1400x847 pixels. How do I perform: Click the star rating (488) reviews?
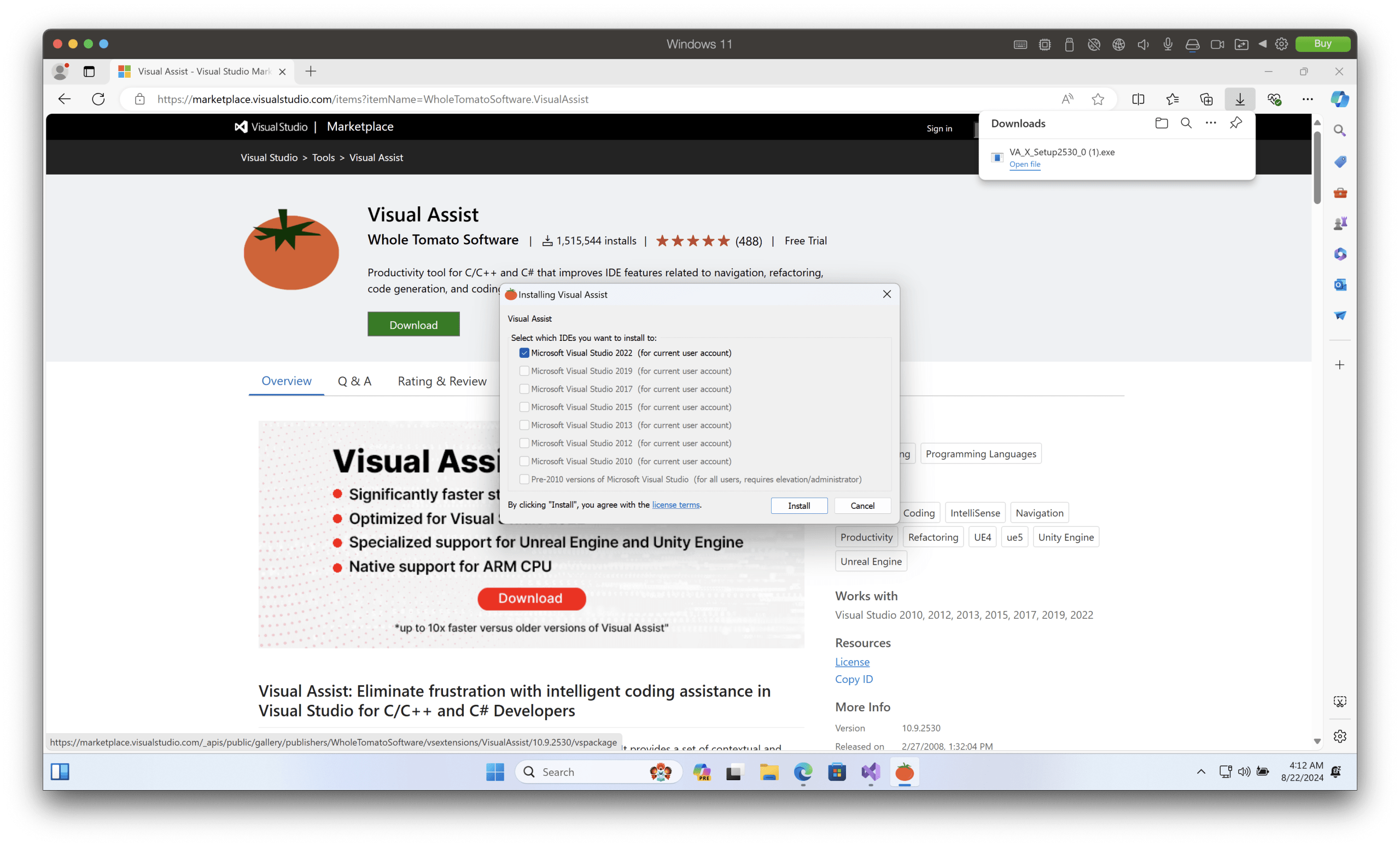709,240
